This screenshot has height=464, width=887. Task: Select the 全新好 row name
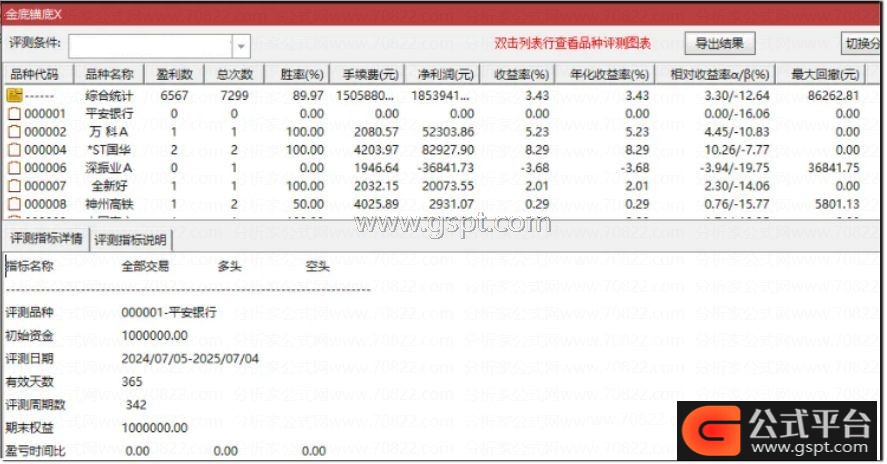[109, 186]
